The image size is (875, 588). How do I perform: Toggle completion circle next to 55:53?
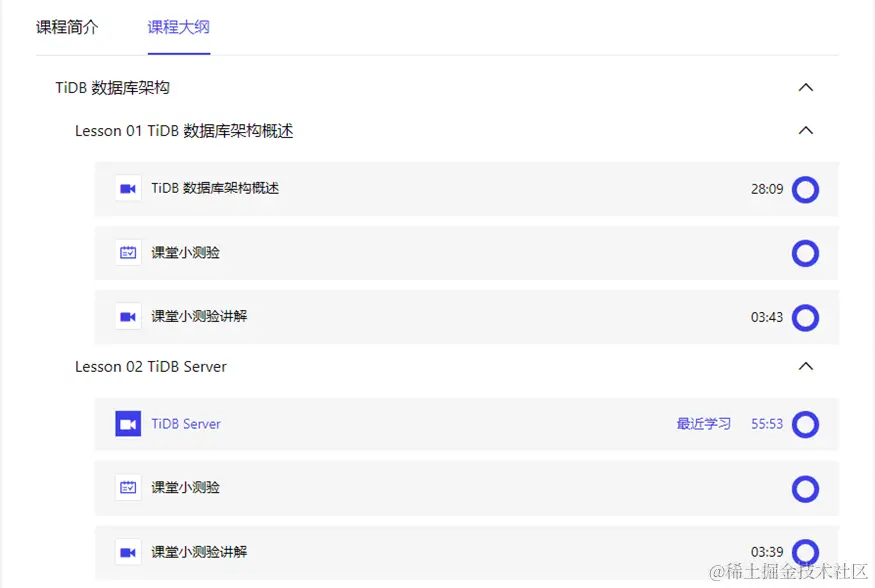point(805,425)
